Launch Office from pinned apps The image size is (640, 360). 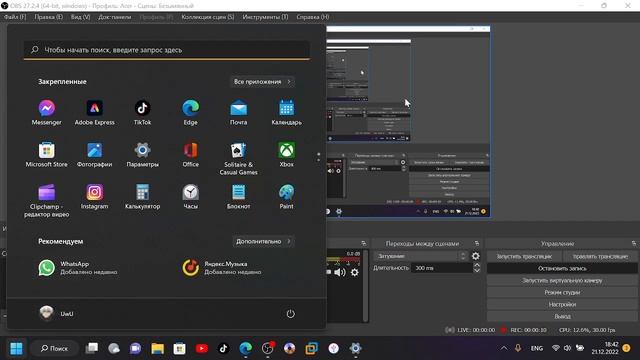pyautogui.click(x=191, y=155)
